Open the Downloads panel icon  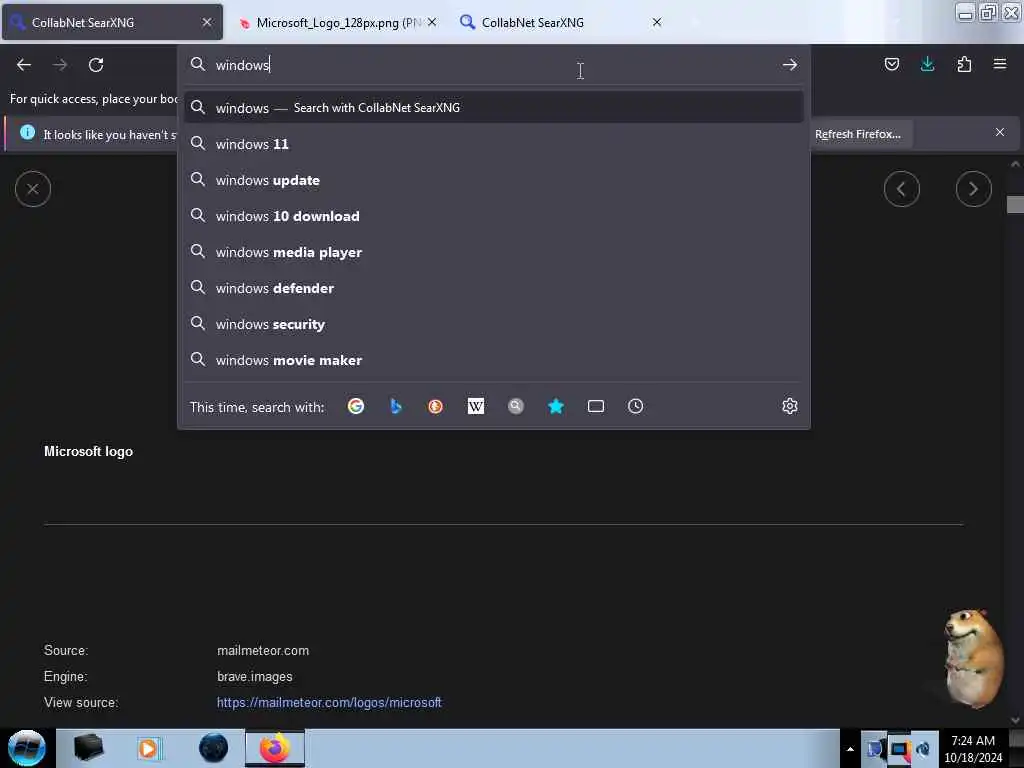coord(927,64)
